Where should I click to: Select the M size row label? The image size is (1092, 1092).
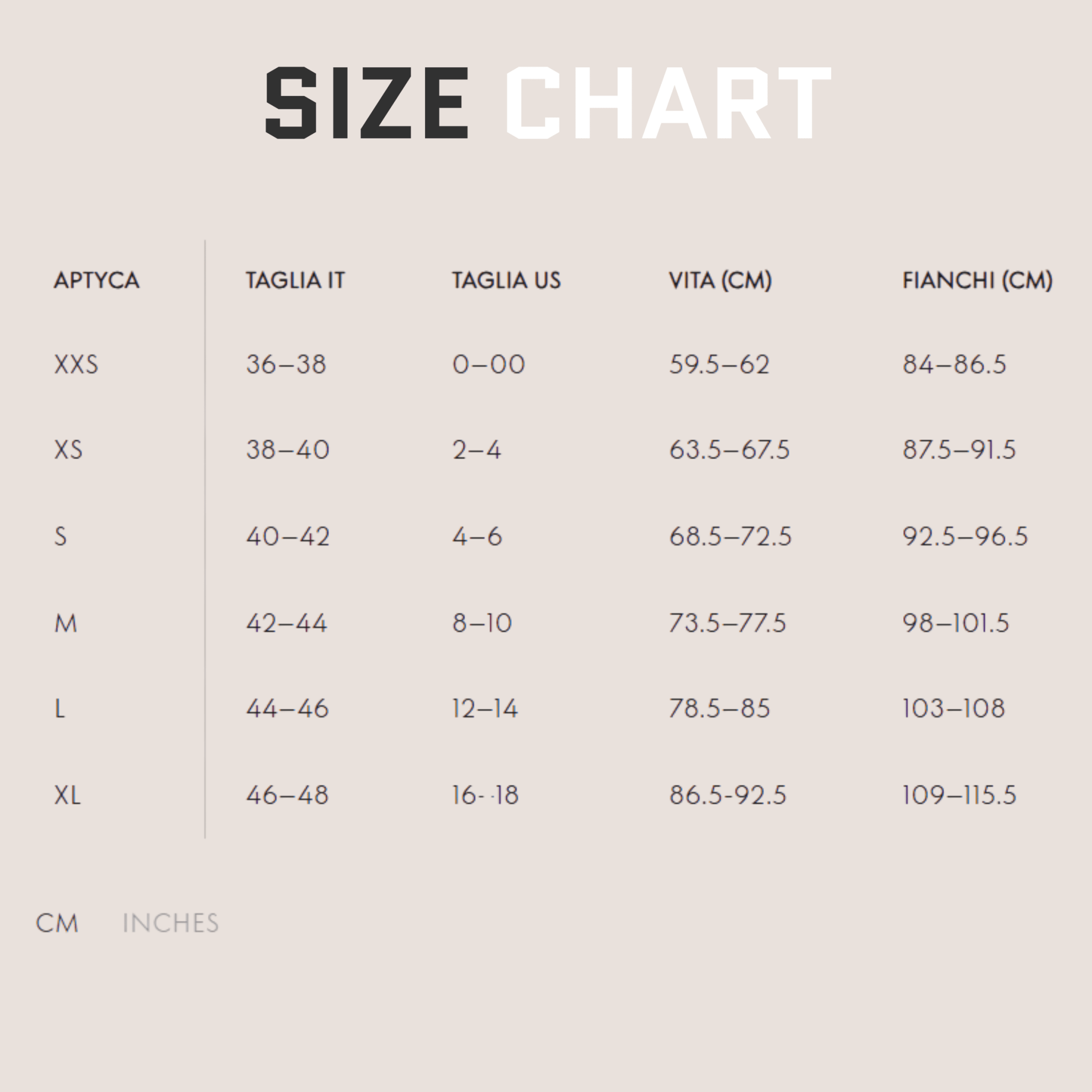pyautogui.click(x=66, y=623)
